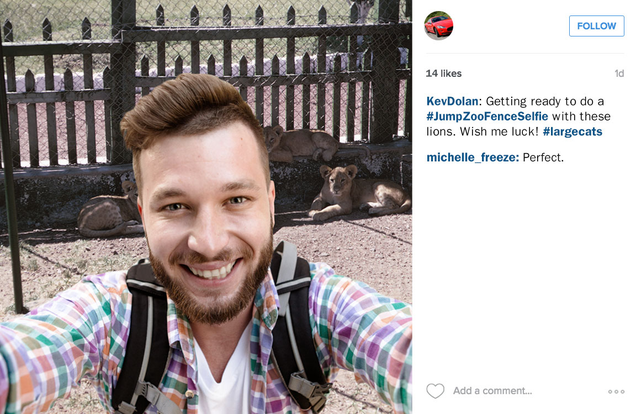Click the lion lying on the ledge
The width and height of the screenshot is (636, 414).
302,144
